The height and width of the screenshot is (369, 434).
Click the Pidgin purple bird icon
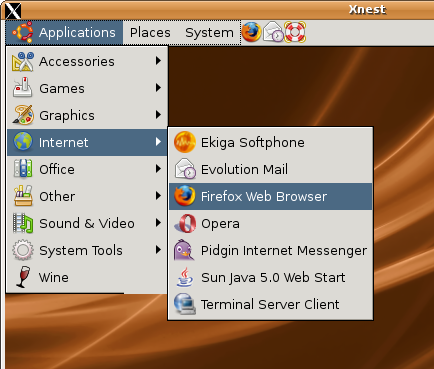click(x=184, y=250)
